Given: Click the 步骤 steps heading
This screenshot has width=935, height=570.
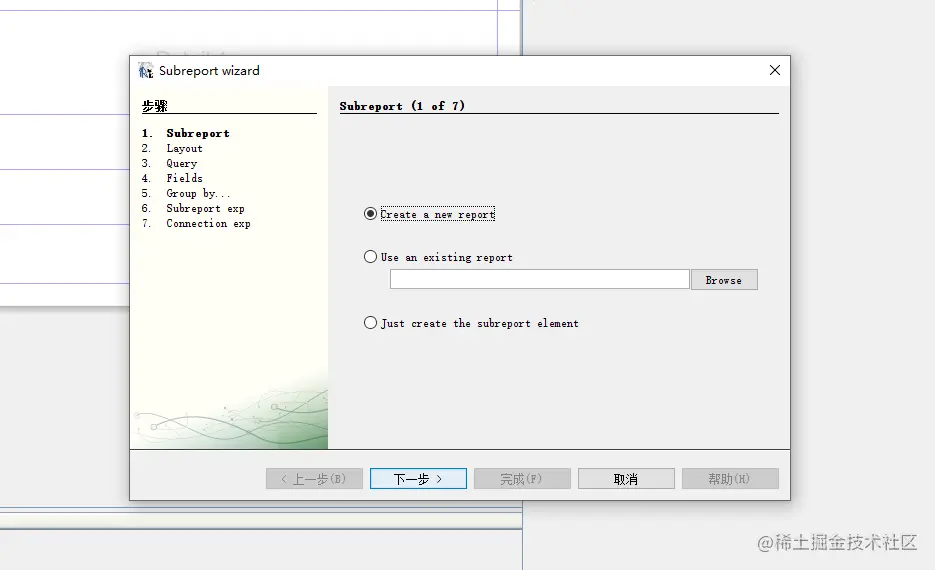Looking at the screenshot, I should [x=154, y=106].
